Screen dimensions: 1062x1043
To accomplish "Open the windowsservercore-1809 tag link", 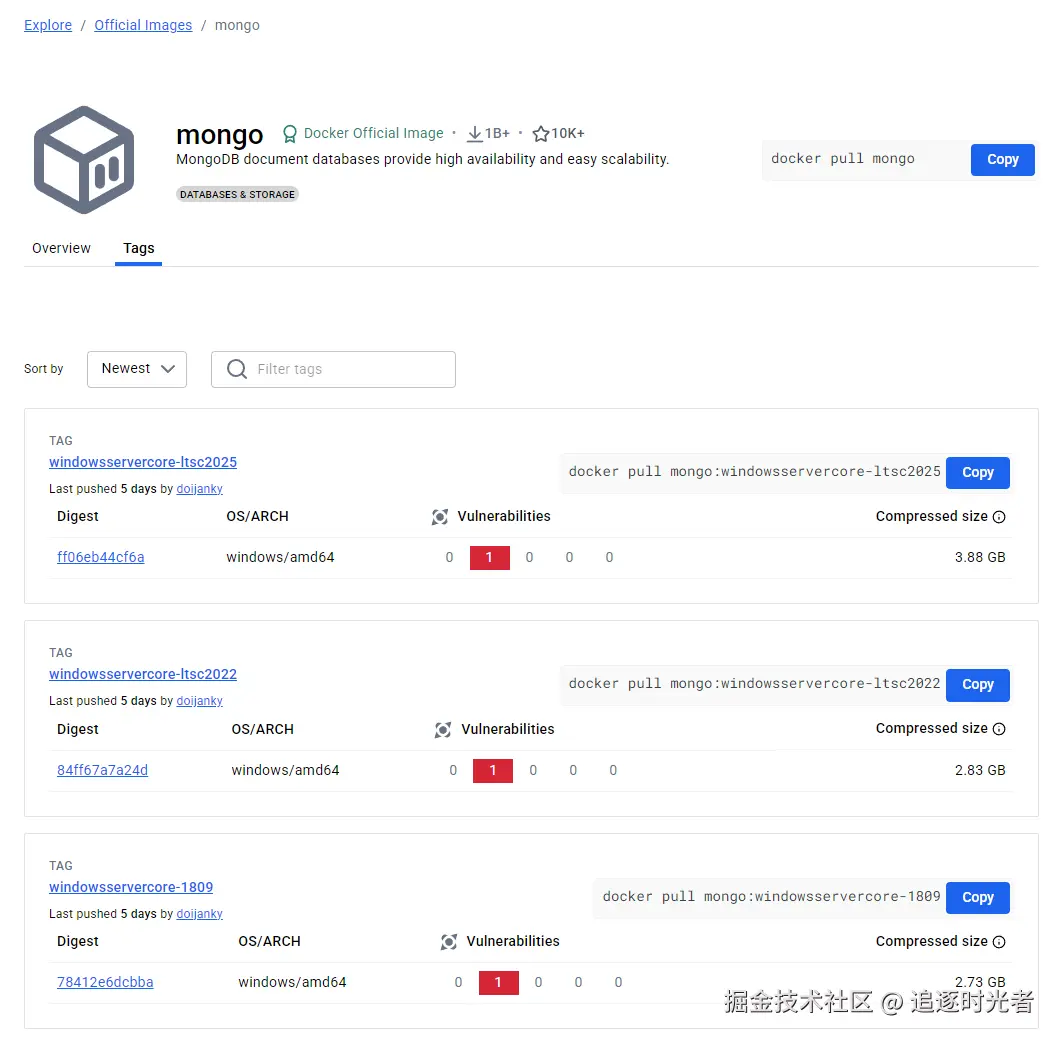I will [x=131, y=887].
